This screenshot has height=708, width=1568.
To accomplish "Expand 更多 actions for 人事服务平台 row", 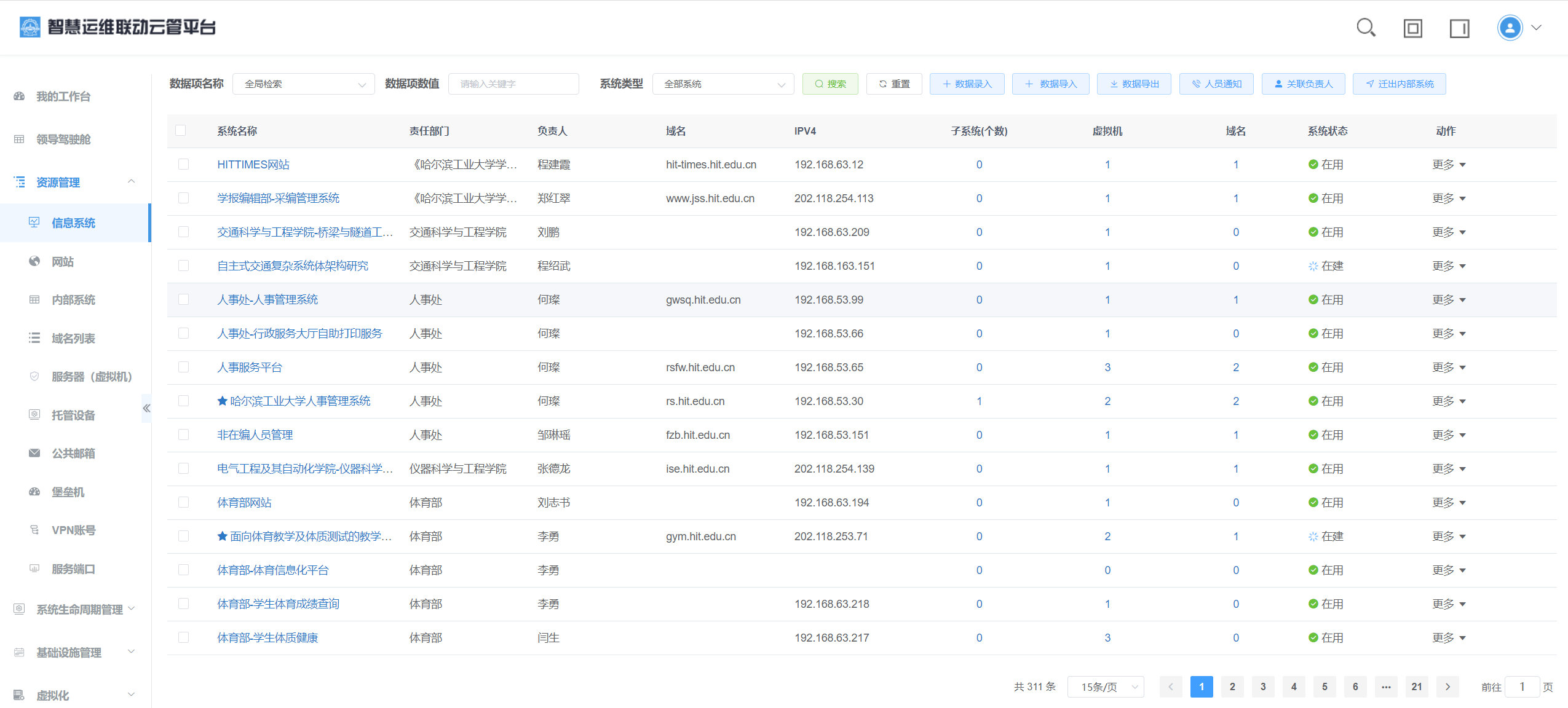I will coord(1449,367).
